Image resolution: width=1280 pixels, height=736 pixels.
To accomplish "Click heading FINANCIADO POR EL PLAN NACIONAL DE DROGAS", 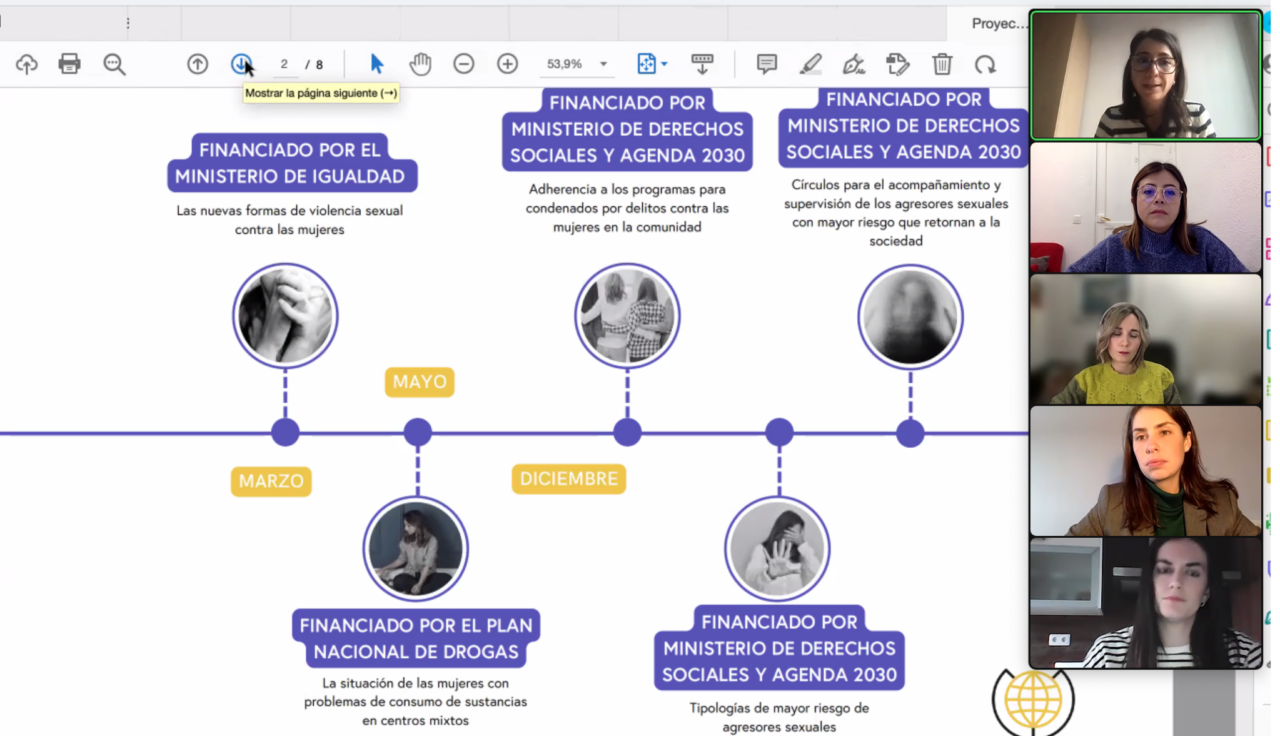I will tap(416, 639).
